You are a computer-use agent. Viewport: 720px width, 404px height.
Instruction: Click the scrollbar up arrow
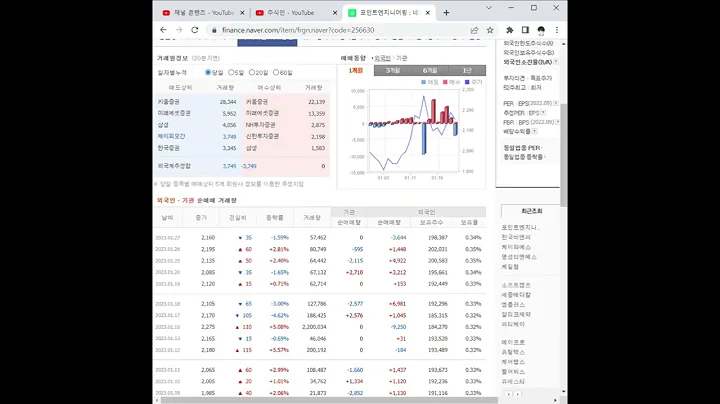pyautogui.click(x=563, y=44)
